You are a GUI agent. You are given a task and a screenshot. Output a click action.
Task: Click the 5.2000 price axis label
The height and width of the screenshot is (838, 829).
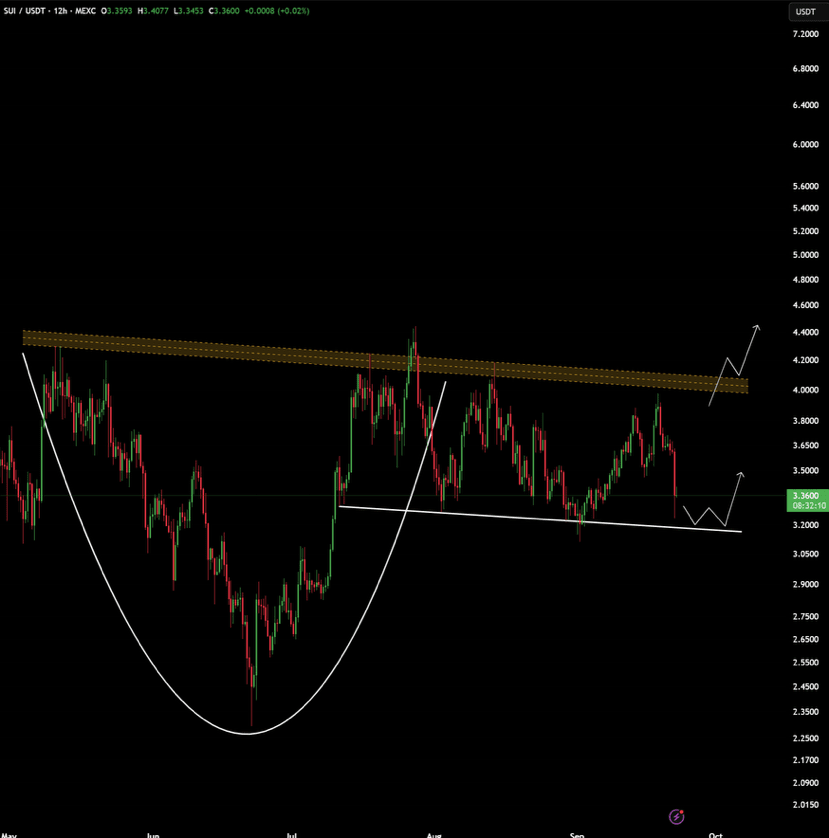pyautogui.click(x=805, y=231)
